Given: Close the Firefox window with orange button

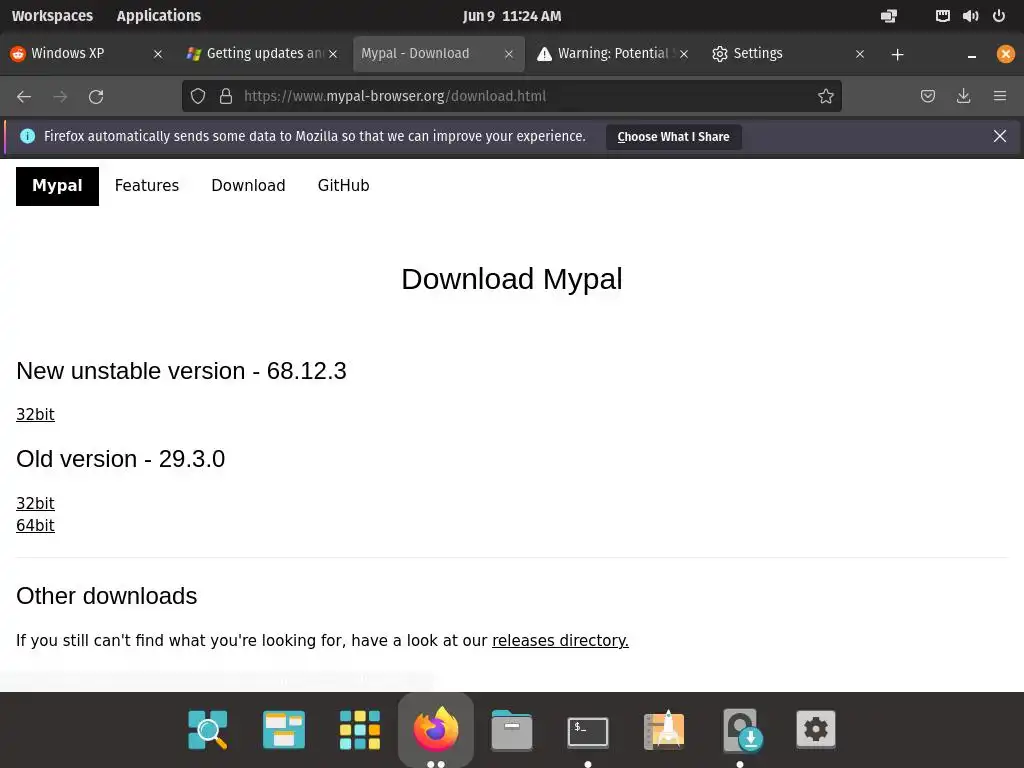Looking at the screenshot, I should coord(1006,54).
